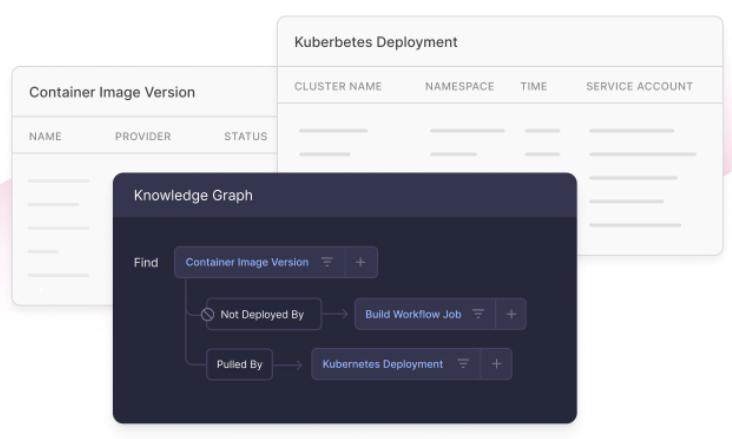Click the Pulled By relationship button
This screenshot has height=439, width=732.
[239, 364]
